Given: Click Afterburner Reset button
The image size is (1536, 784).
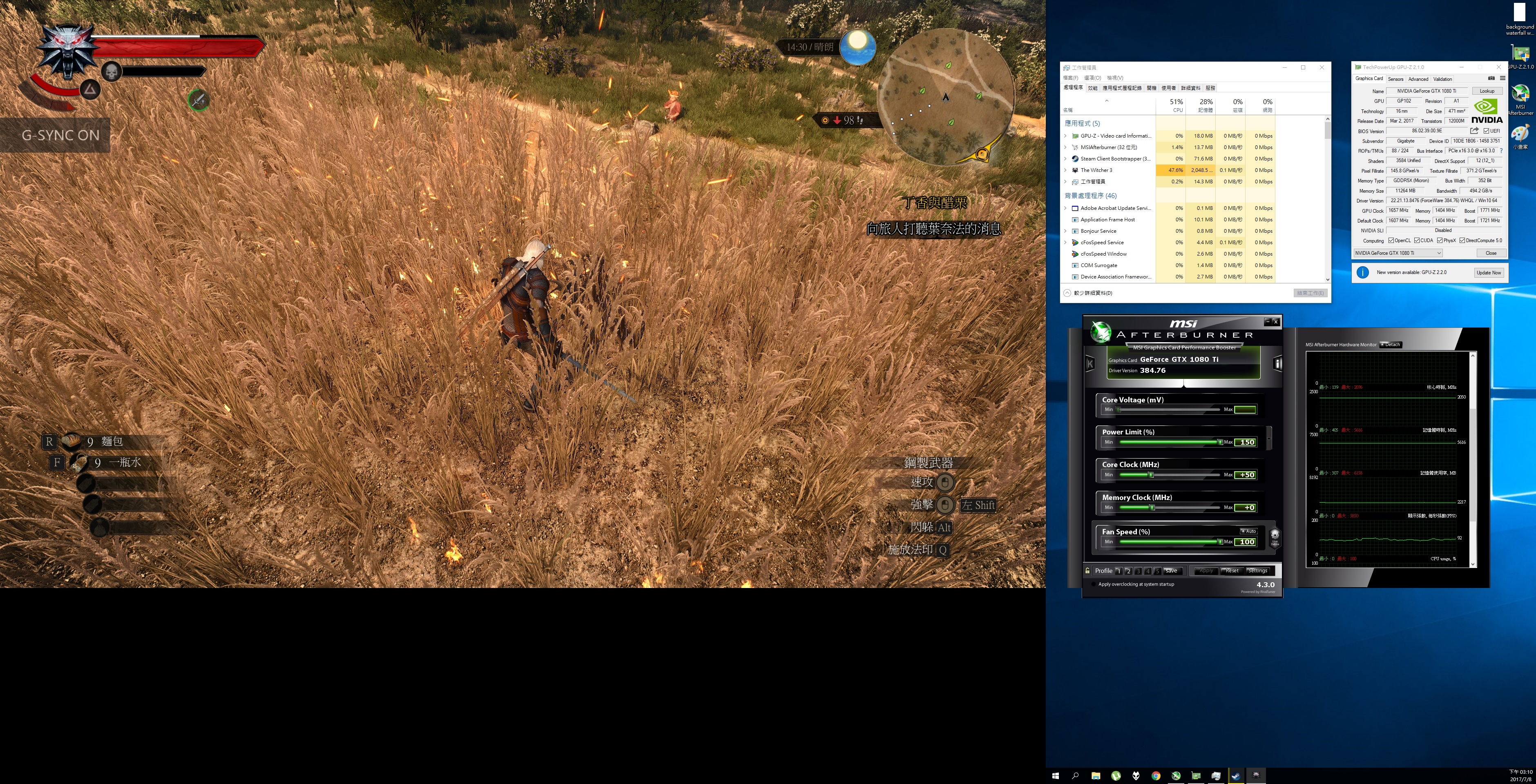Looking at the screenshot, I should tap(1232, 570).
